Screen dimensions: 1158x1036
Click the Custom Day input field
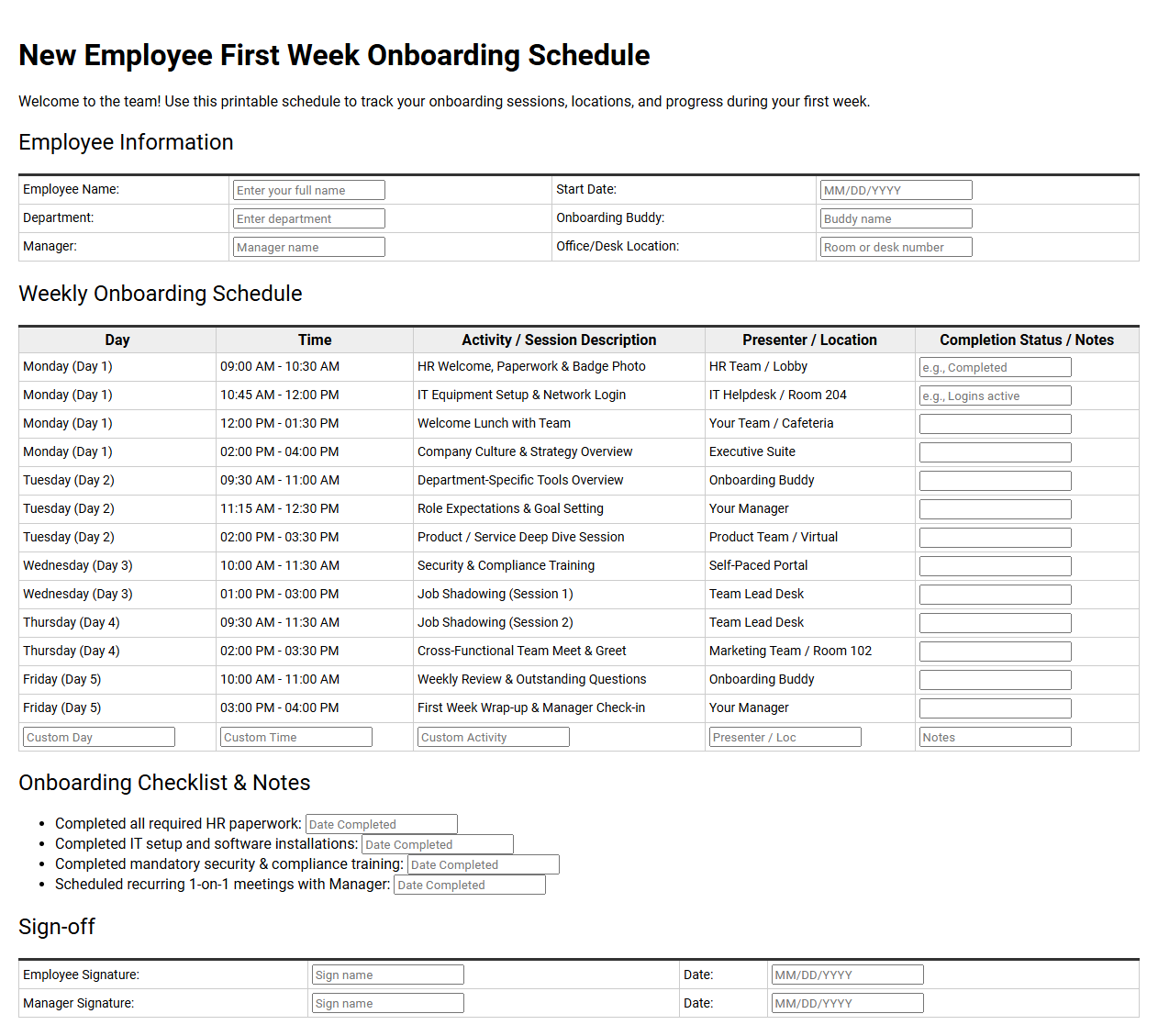click(99, 737)
